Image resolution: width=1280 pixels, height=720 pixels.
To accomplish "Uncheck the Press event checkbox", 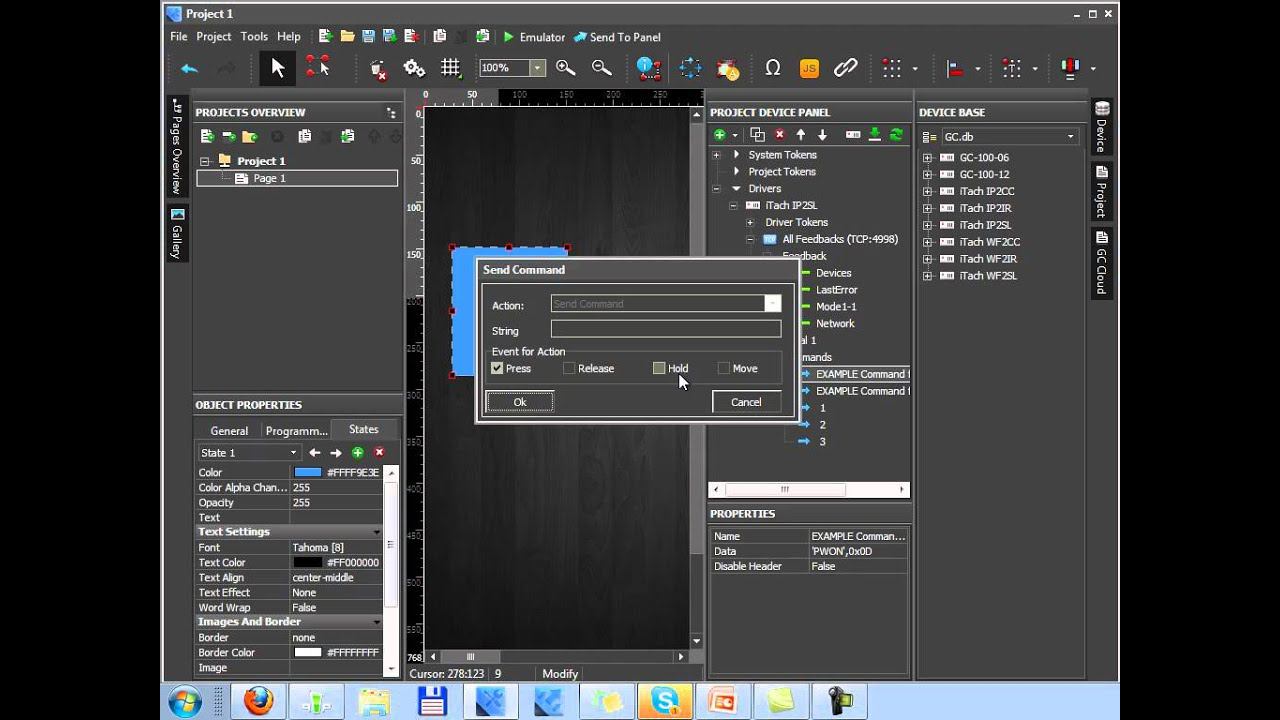I will [x=497, y=369].
